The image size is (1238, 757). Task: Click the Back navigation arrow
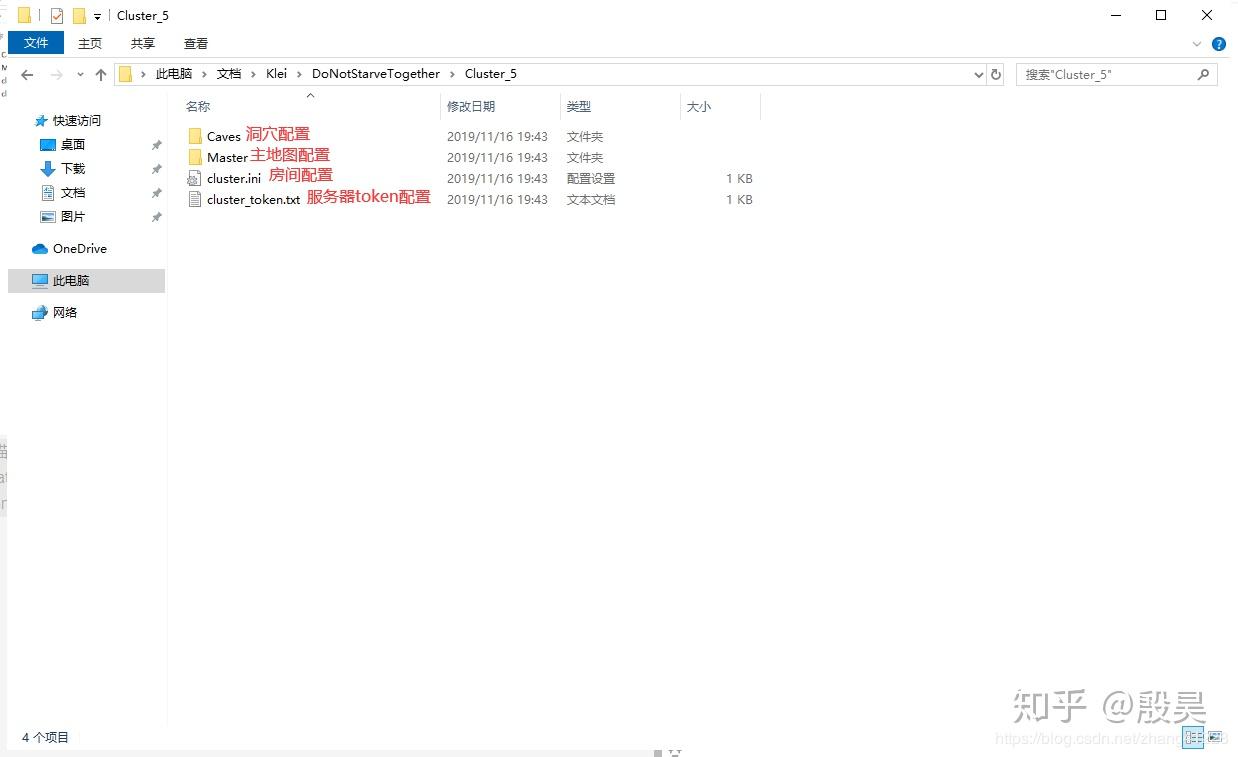point(27,75)
